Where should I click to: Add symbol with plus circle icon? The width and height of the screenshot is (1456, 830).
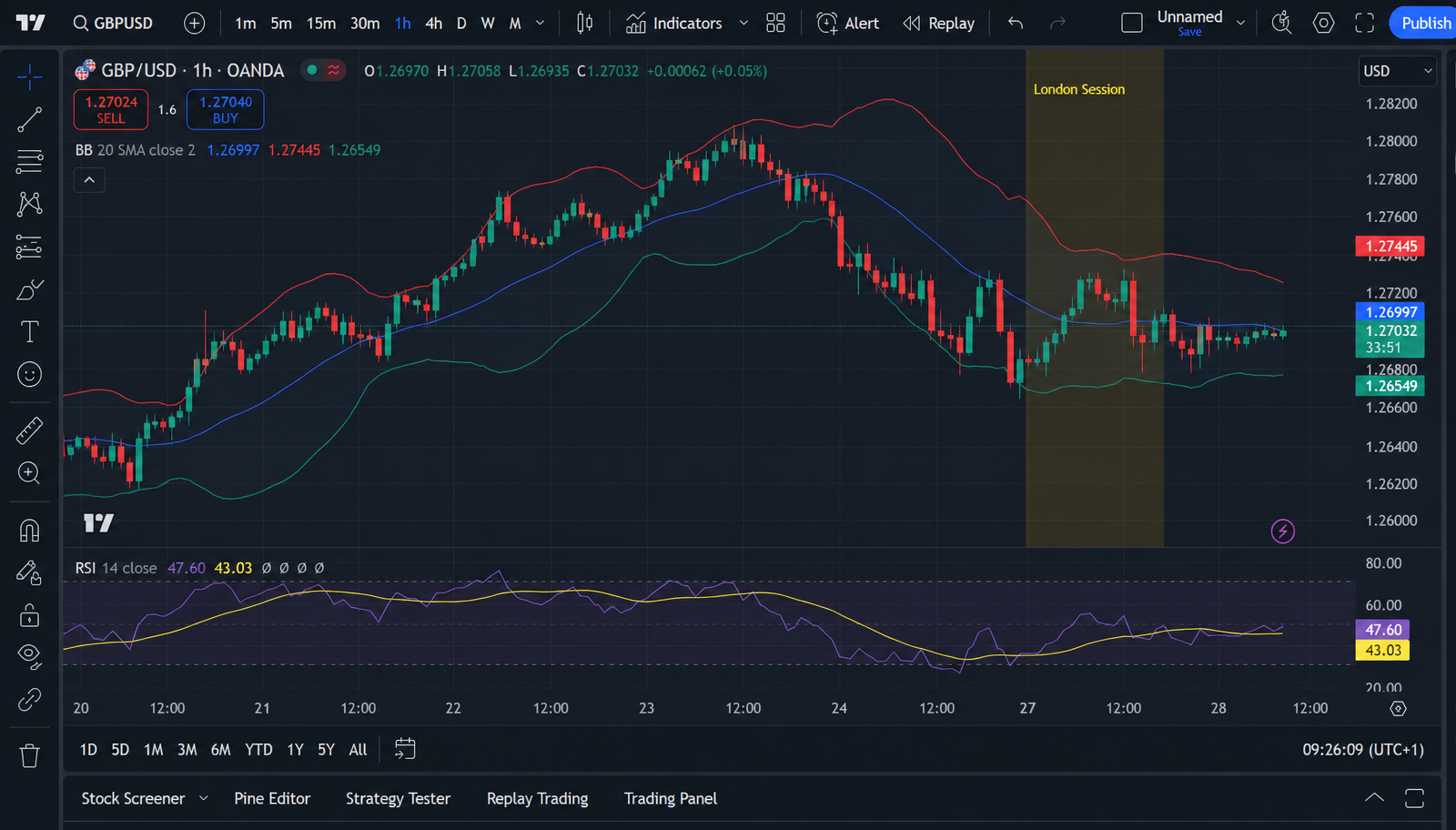click(x=194, y=23)
